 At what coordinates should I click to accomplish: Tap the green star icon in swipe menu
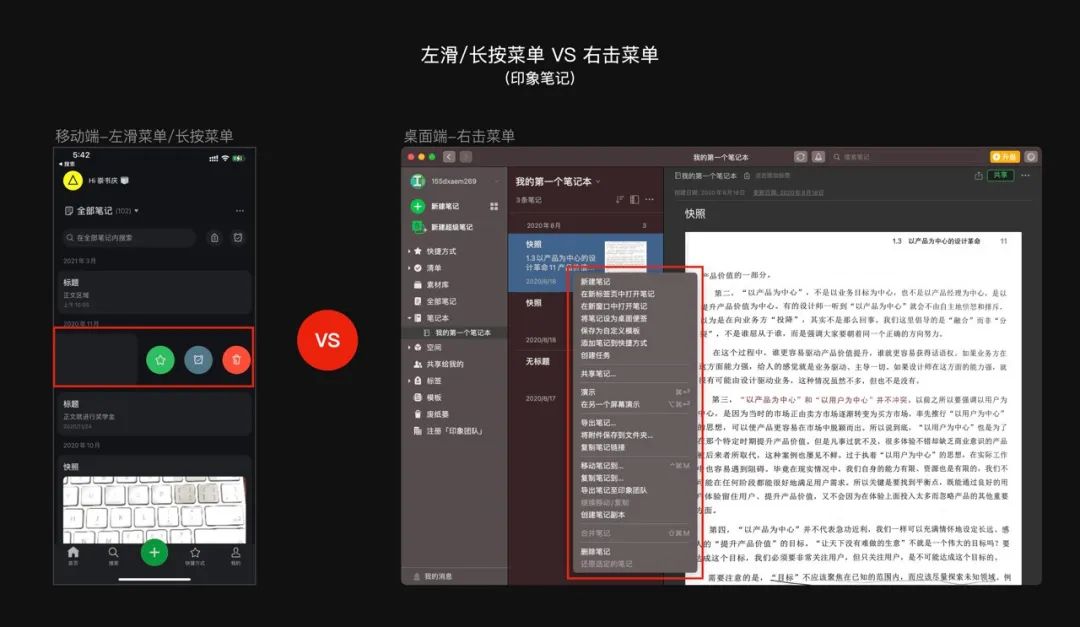coord(160,361)
